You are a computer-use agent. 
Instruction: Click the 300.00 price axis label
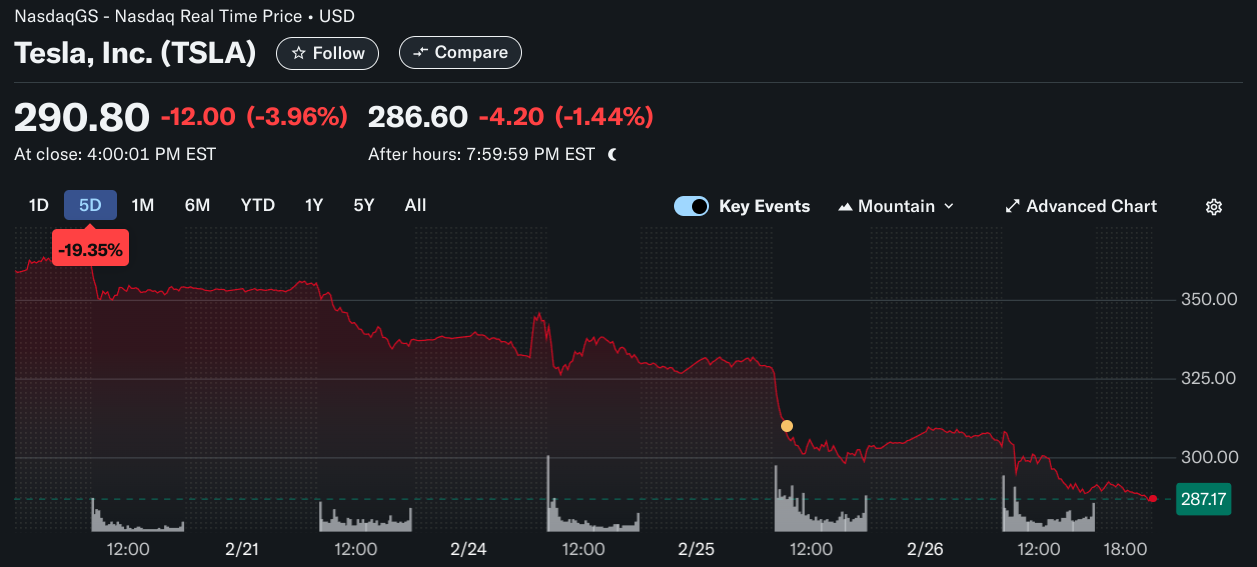1211,457
